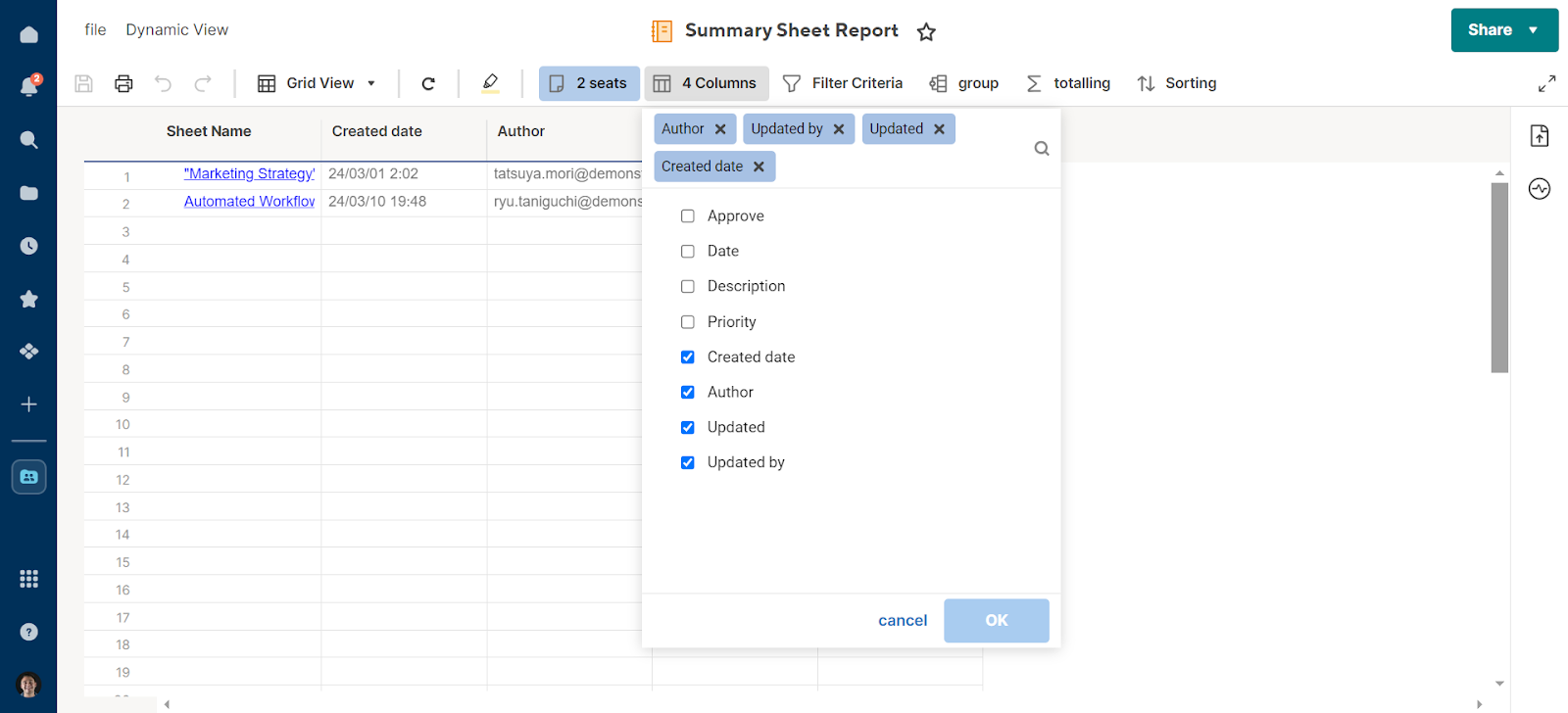The image size is (1568, 713).
Task: Open the Dynamic View menu
Action: pos(177,30)
